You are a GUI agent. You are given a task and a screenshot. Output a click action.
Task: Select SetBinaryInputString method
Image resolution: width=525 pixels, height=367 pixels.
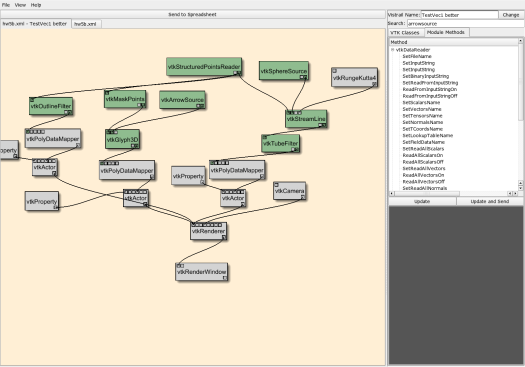tap(426, 76)
